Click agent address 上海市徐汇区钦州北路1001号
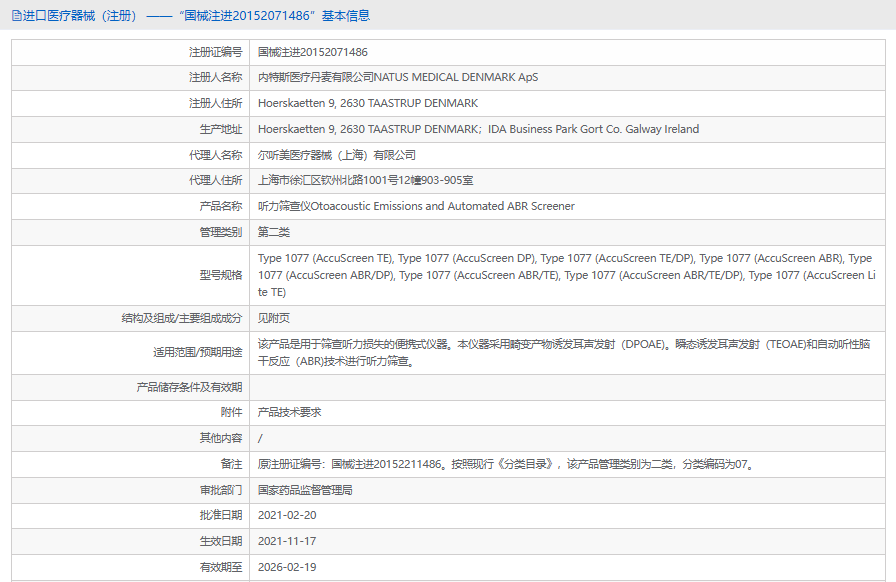The height and width of the screenshot is (582, 896). pos(365,181)
